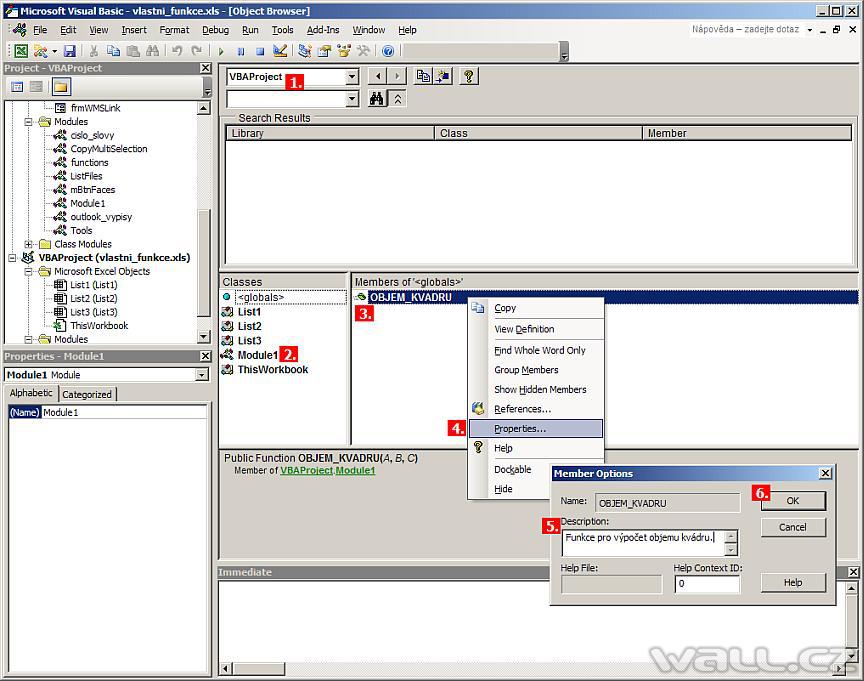Follow the VBAProject link
864x681 pixels.
tap(306, 471)
